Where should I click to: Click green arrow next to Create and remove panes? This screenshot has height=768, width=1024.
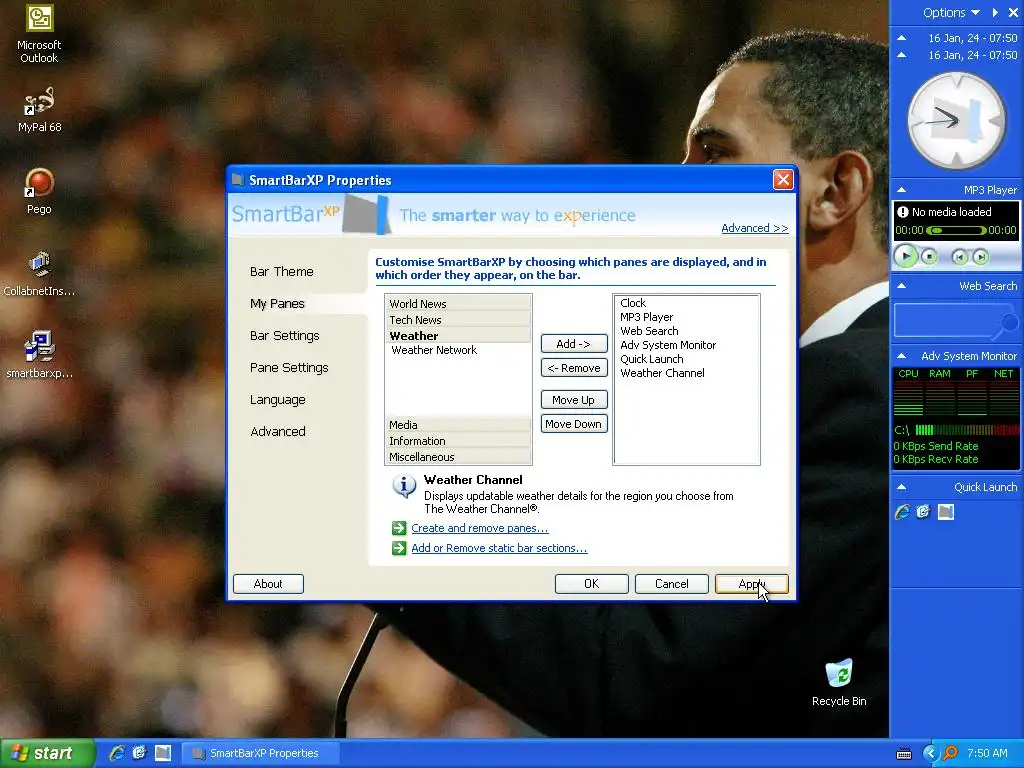pos(399,528)
